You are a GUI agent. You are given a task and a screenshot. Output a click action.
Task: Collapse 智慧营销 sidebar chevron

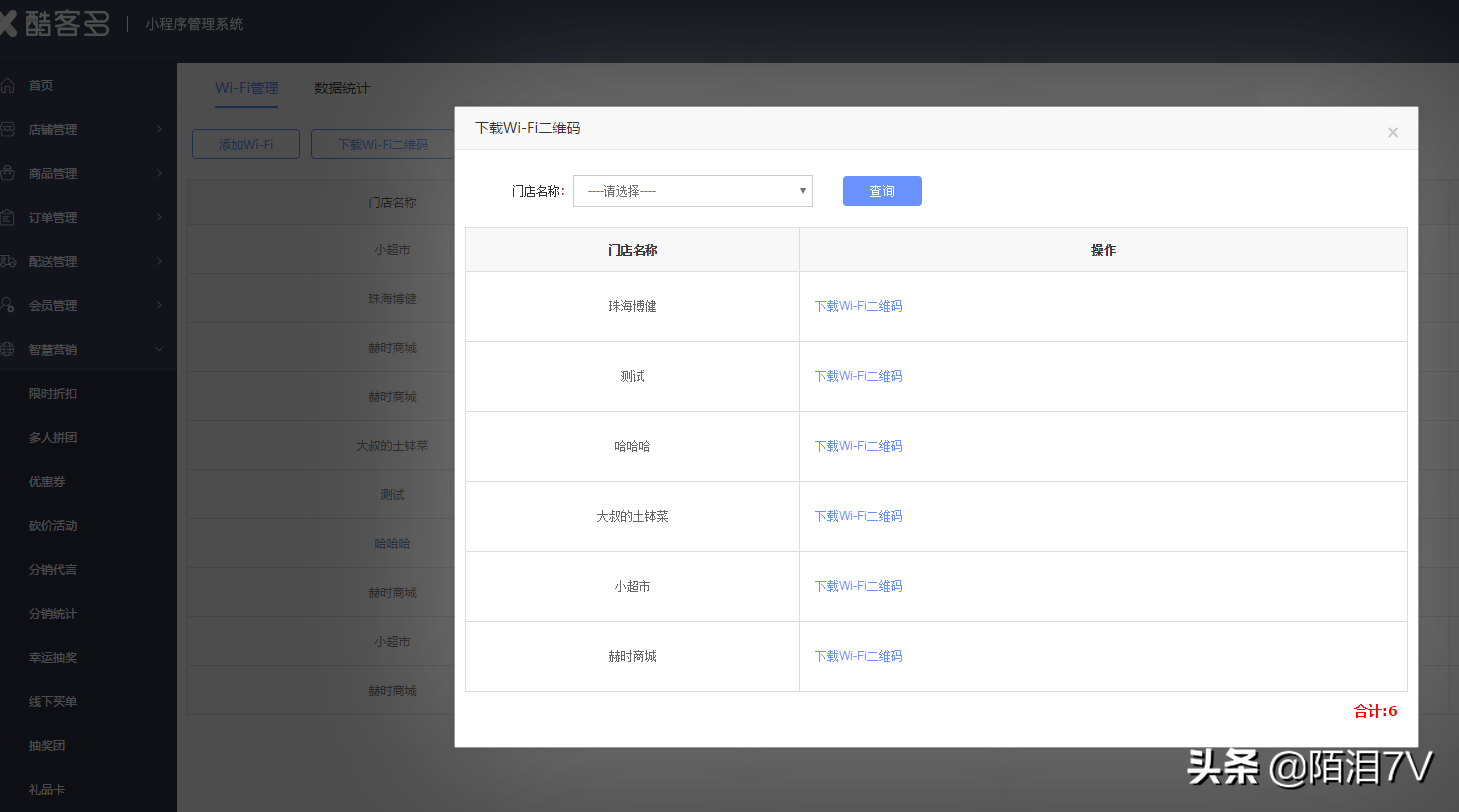[159, 349]
